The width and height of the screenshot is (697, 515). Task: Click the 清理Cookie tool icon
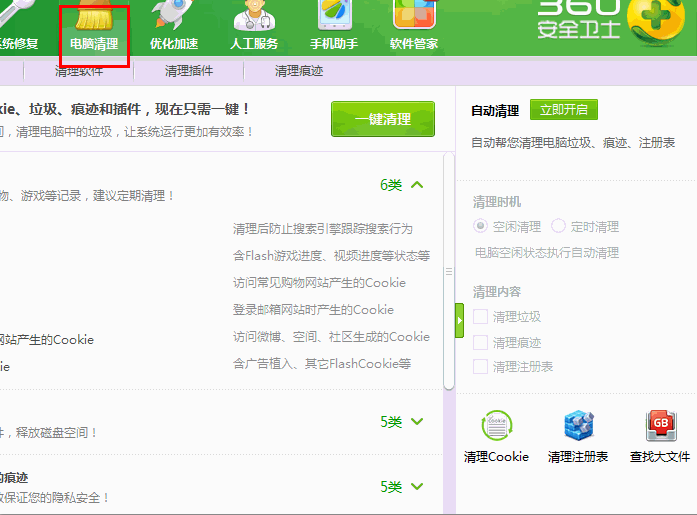tap(496, 427)
